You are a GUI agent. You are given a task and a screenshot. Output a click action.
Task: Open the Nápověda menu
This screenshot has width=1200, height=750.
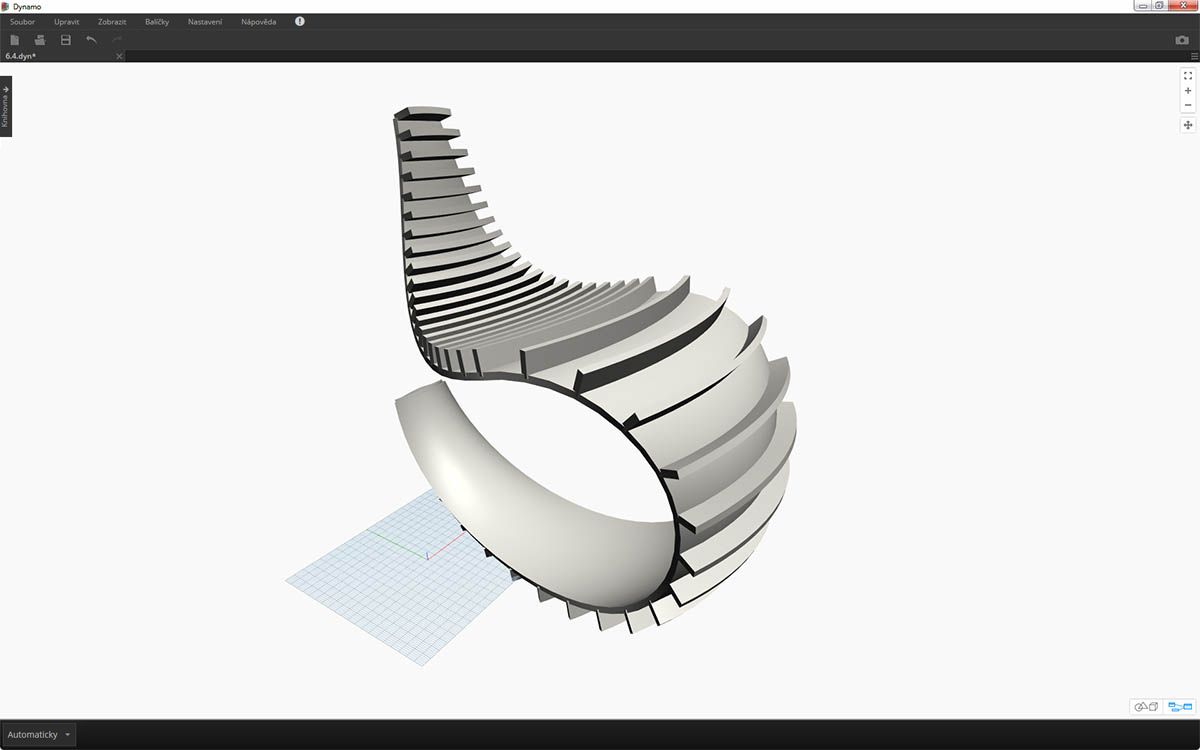(259, 21)
